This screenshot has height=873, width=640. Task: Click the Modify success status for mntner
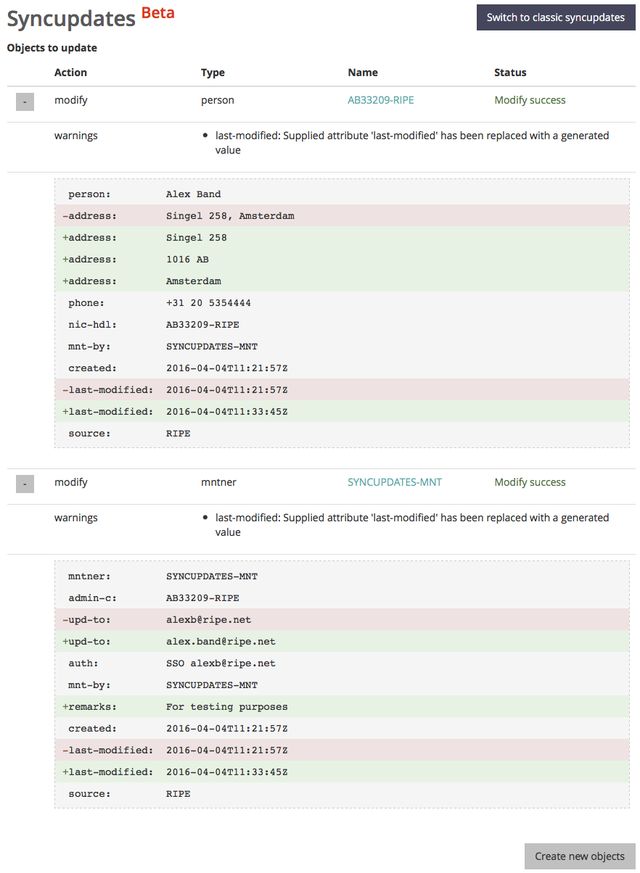(530, 482)
